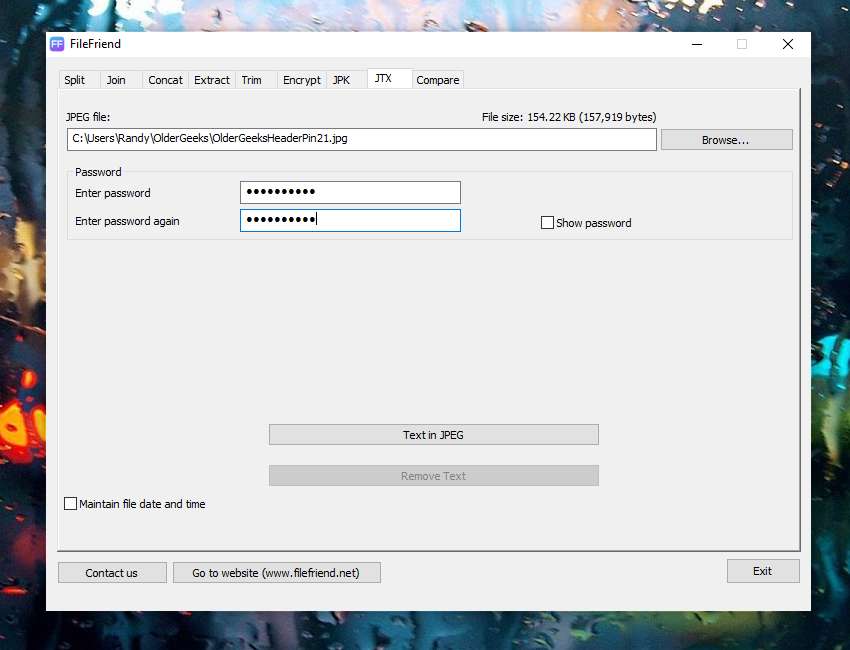This screenshot has width=850, height=650.
Task: Click the JPEG file path field
Action: point(362,139)
